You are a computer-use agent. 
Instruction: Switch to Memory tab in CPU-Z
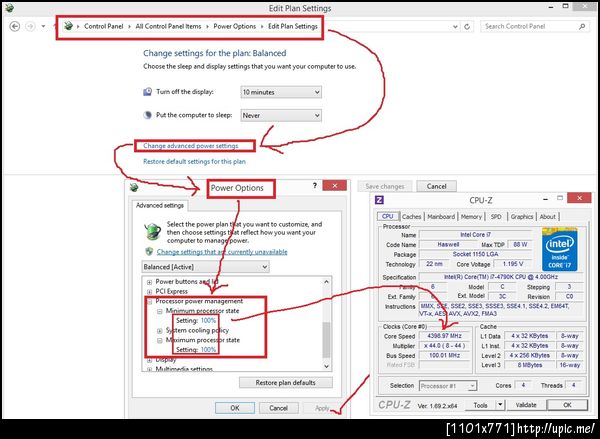click(471, 217)
